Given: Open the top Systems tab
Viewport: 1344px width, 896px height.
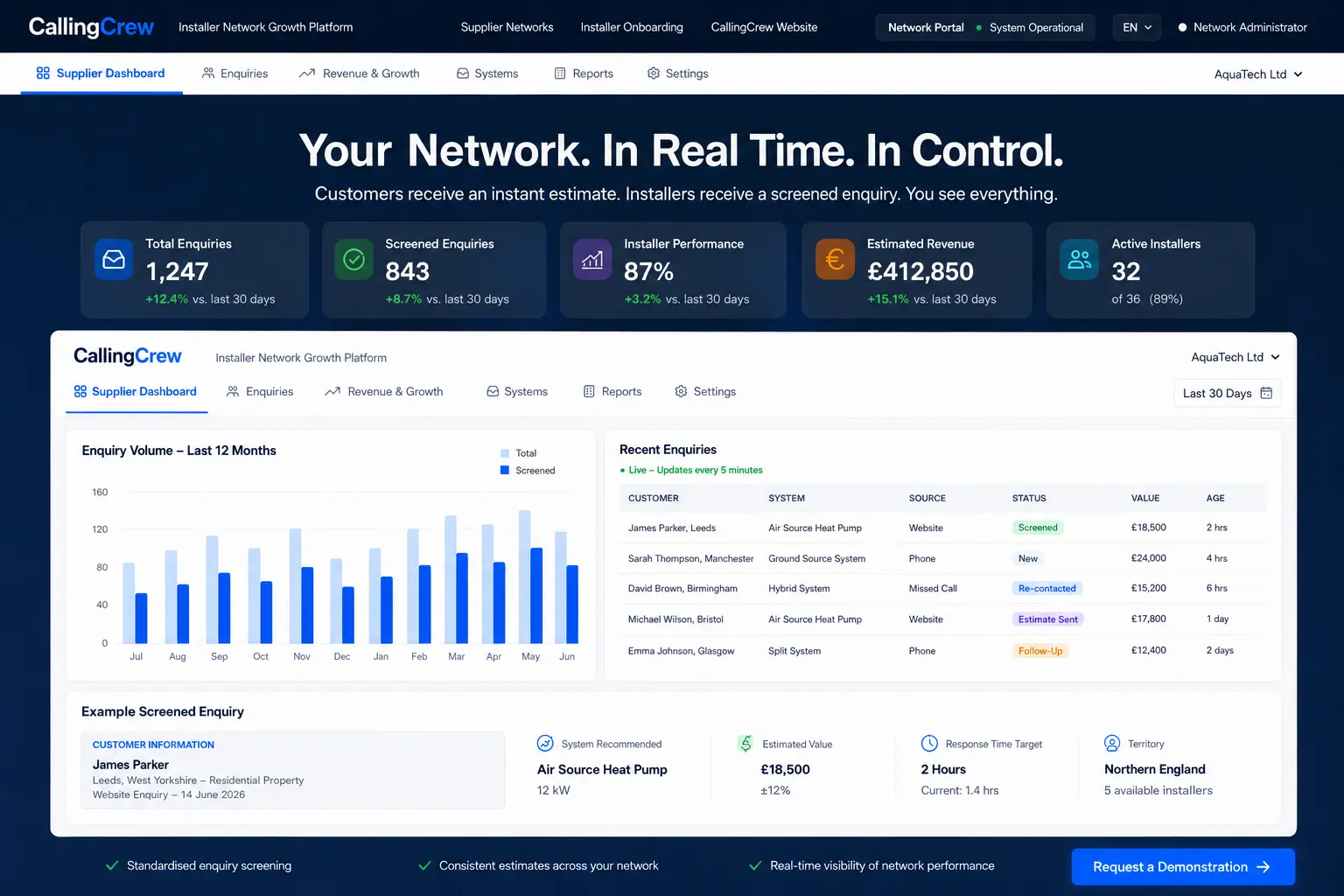Looking at the screenshot, I should (x=487, y=73).
